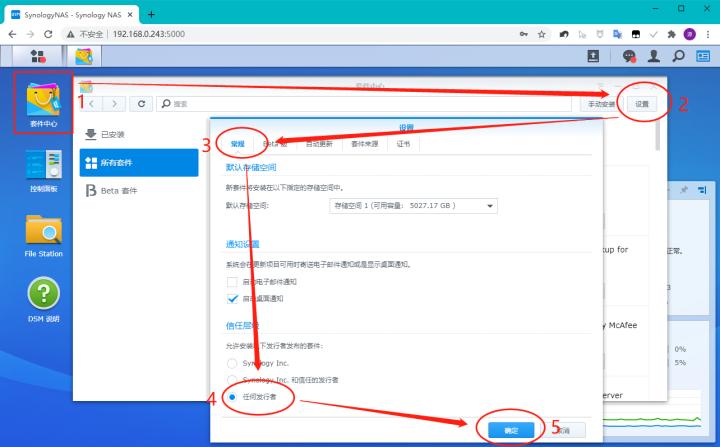Screen dimensions: 720x447
Task: Open Google Translate extension icon
Action: (618, 34)
